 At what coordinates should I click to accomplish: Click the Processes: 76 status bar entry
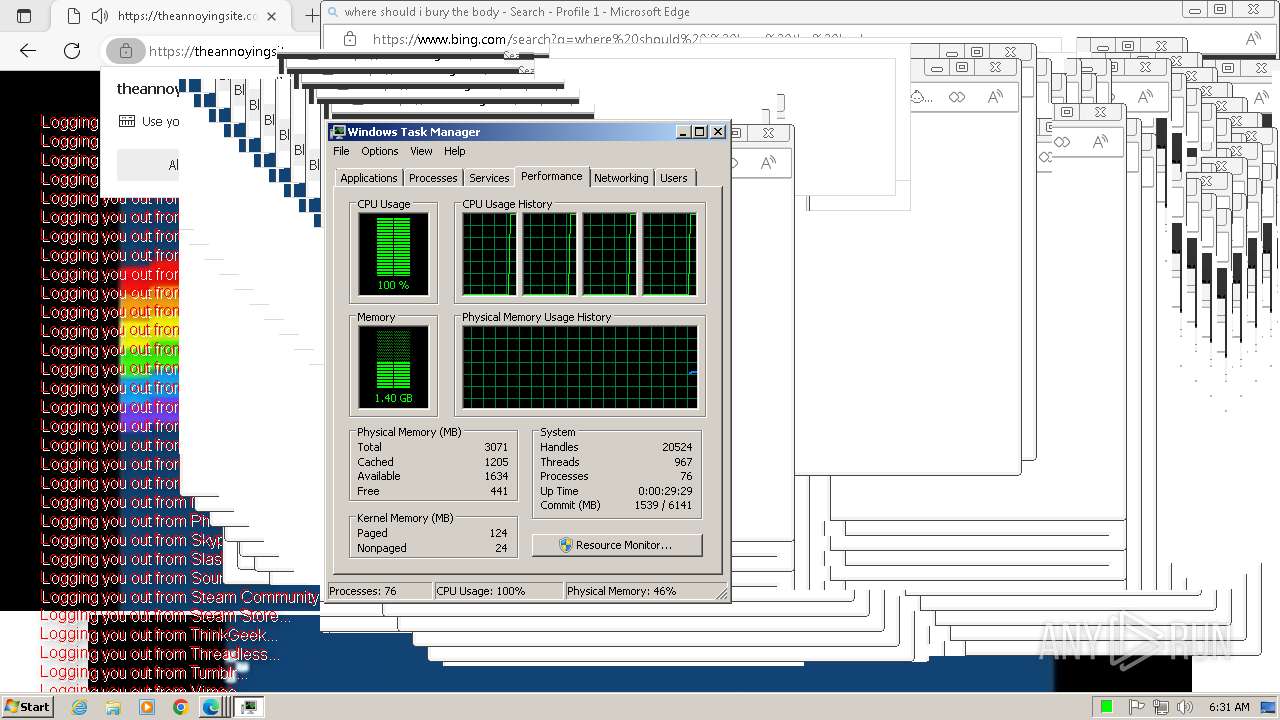[x=379, y=591]
